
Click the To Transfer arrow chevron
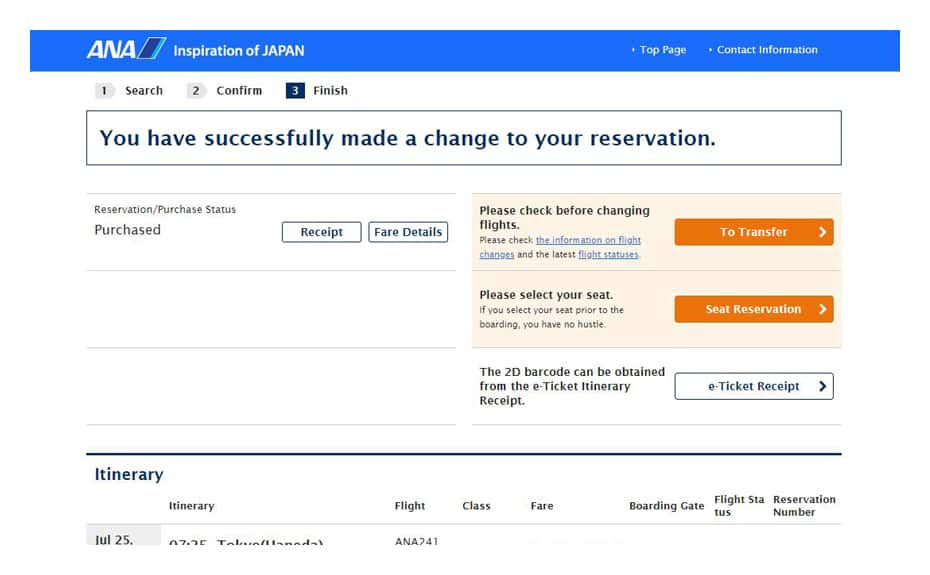point(822,232)
